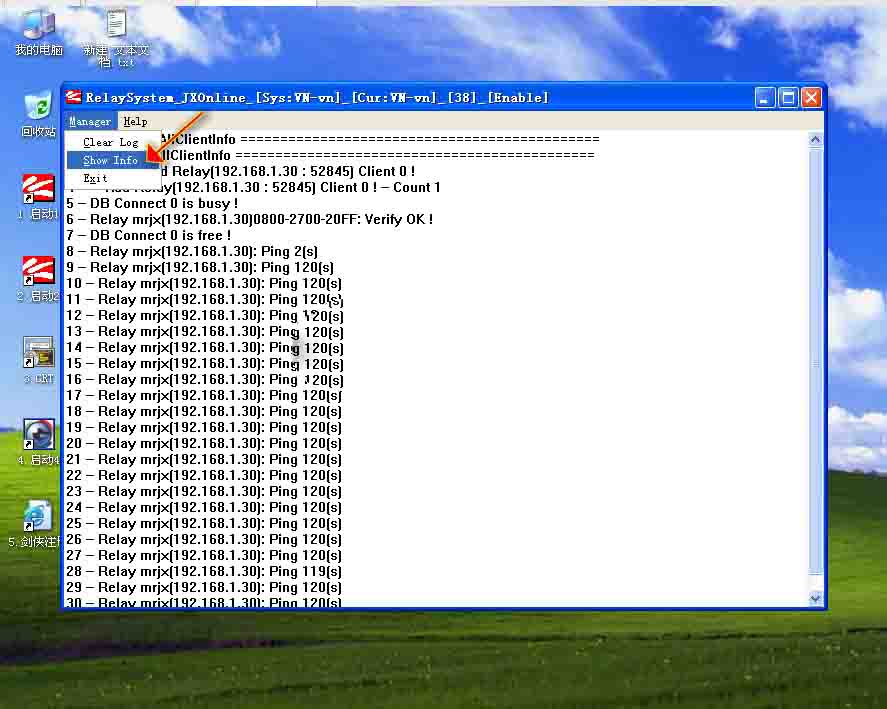Click the RelaySystem title bar app icon
The height and width of the screenshot is (709, 887).
(74, 97)
